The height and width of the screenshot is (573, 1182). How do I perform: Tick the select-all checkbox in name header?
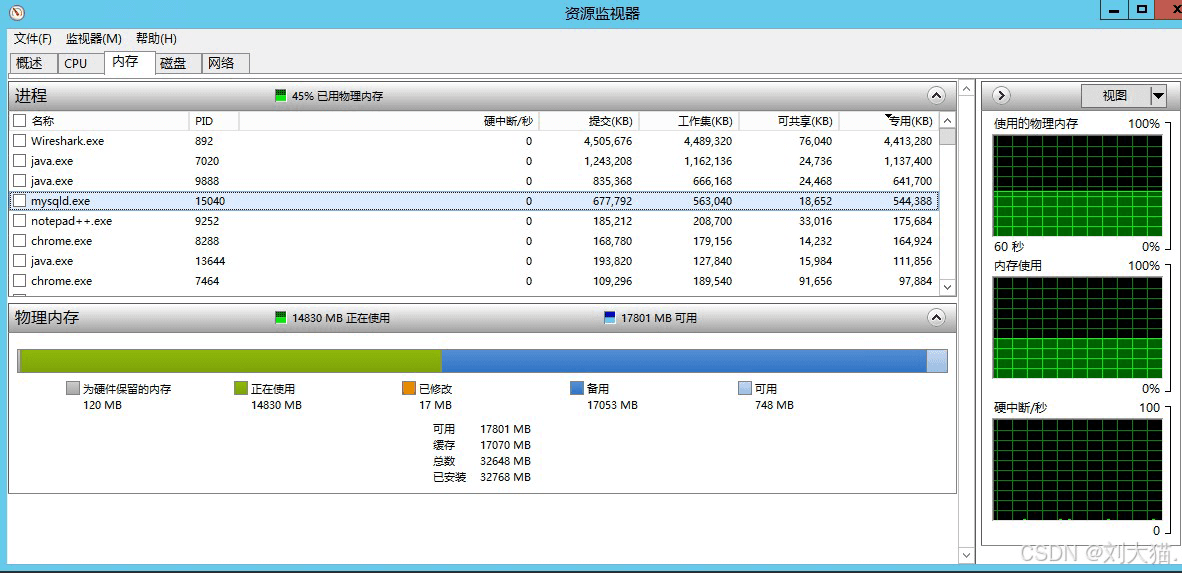tap(20, 121)
